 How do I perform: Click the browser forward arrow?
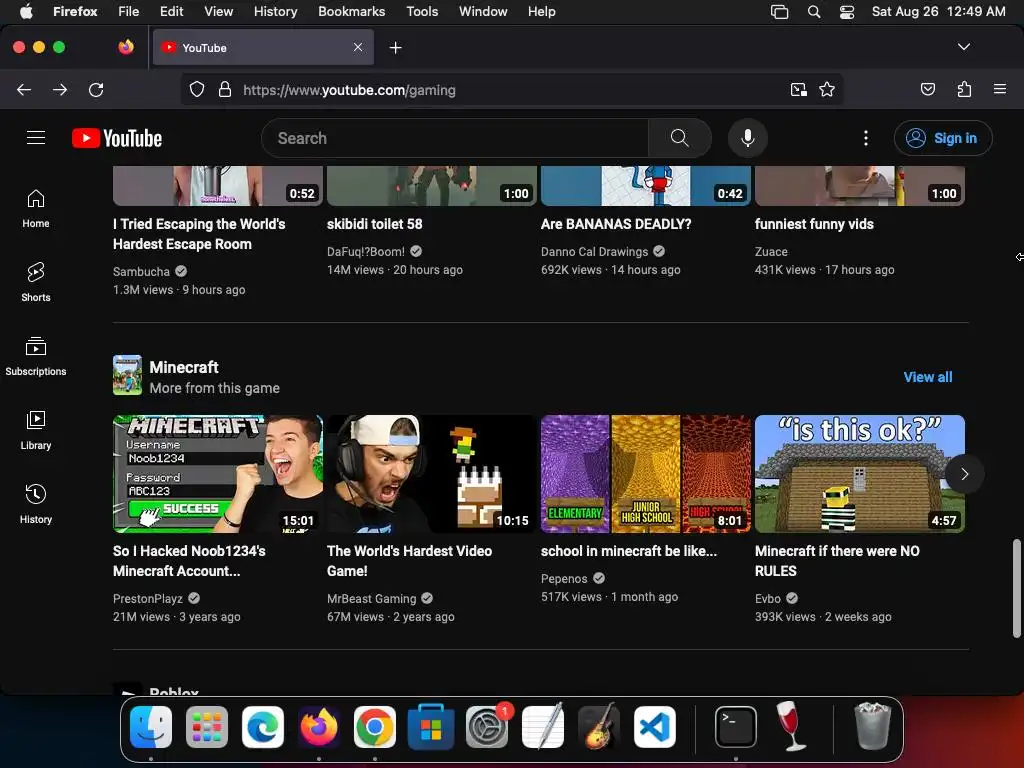click(60, 89)
